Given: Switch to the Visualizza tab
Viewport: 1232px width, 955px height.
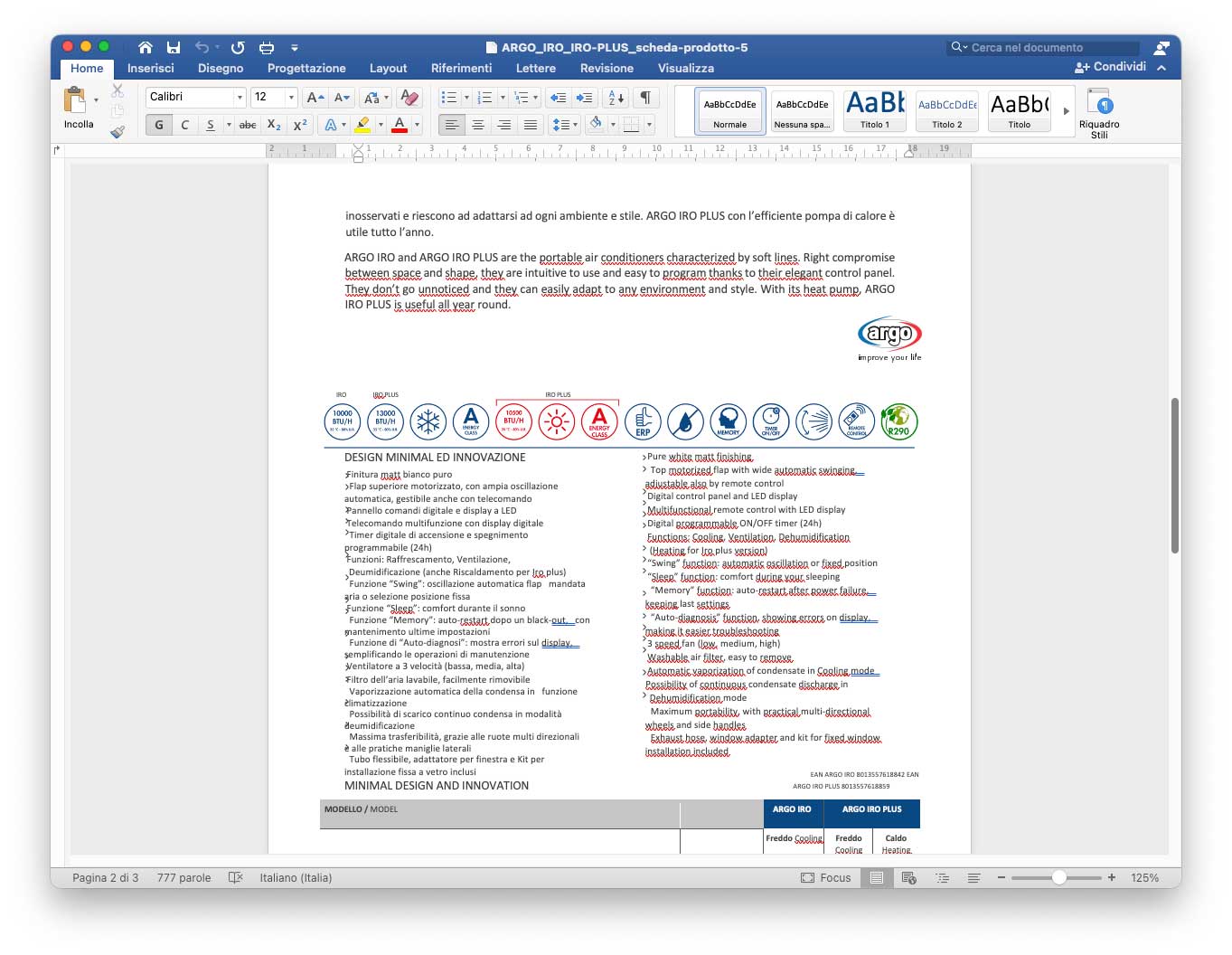Looking at the screenshot, I should coord(686,68).
